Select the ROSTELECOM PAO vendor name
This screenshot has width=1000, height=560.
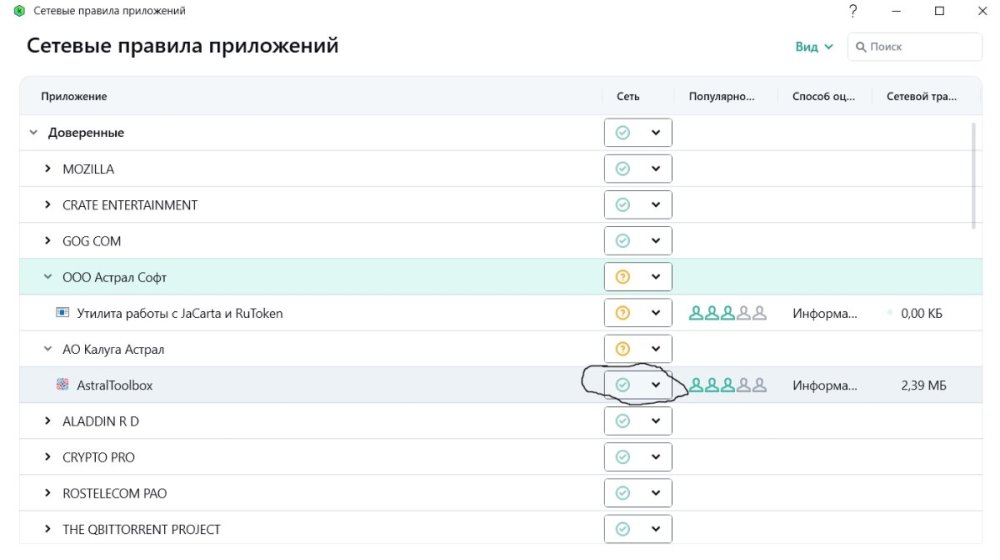click(x=114, y=494)
